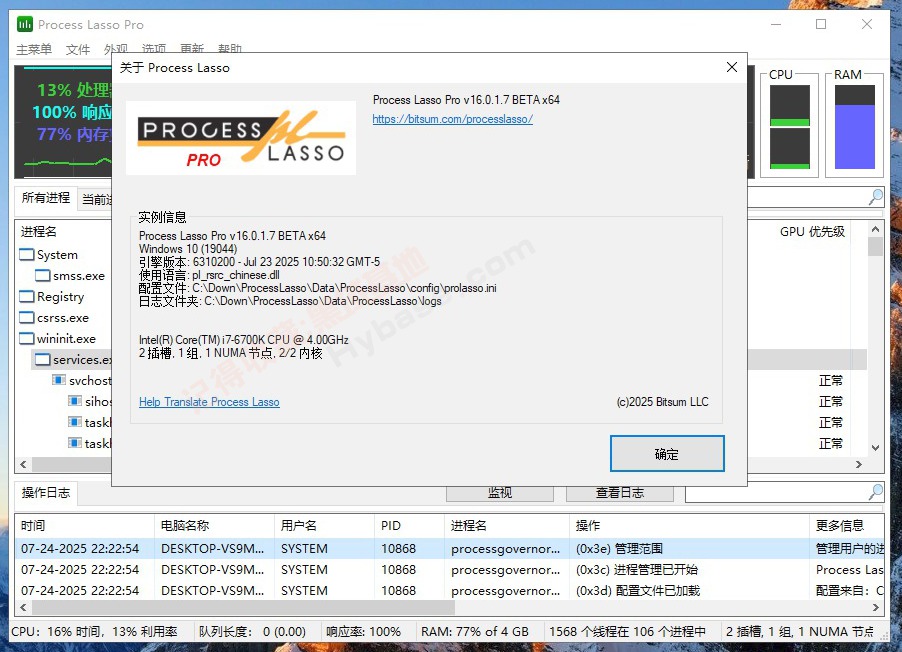
Task: Click the log horizontal scrollbar thumb
Action: coord(243,607)
